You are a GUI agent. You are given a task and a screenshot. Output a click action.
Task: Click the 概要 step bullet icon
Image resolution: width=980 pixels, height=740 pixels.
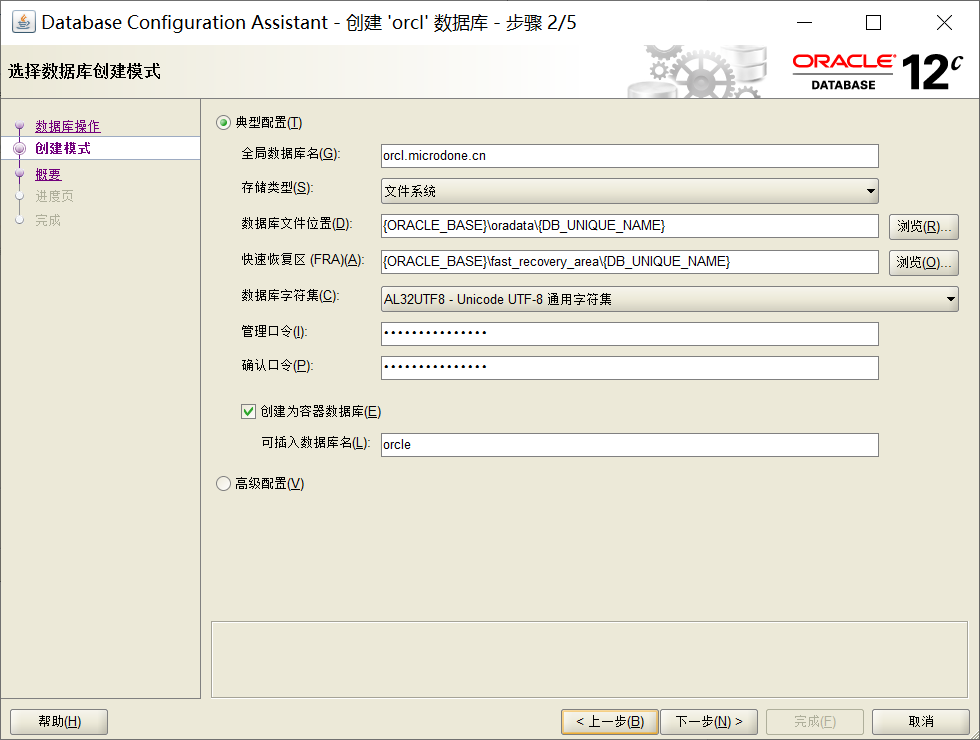coord(19,173)
